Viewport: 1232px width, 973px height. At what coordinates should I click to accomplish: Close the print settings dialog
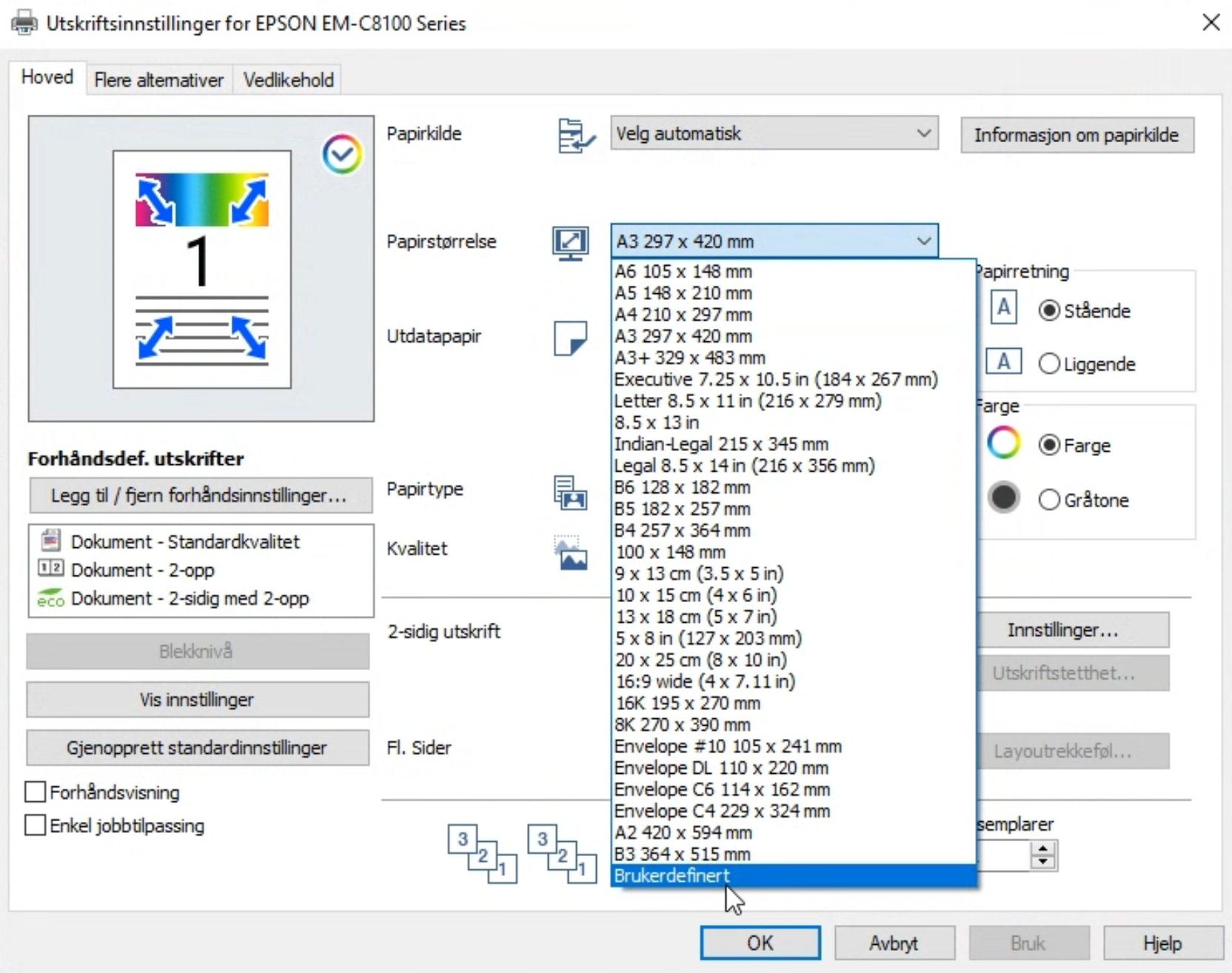pyautogui.click(x=1211, y=22)
